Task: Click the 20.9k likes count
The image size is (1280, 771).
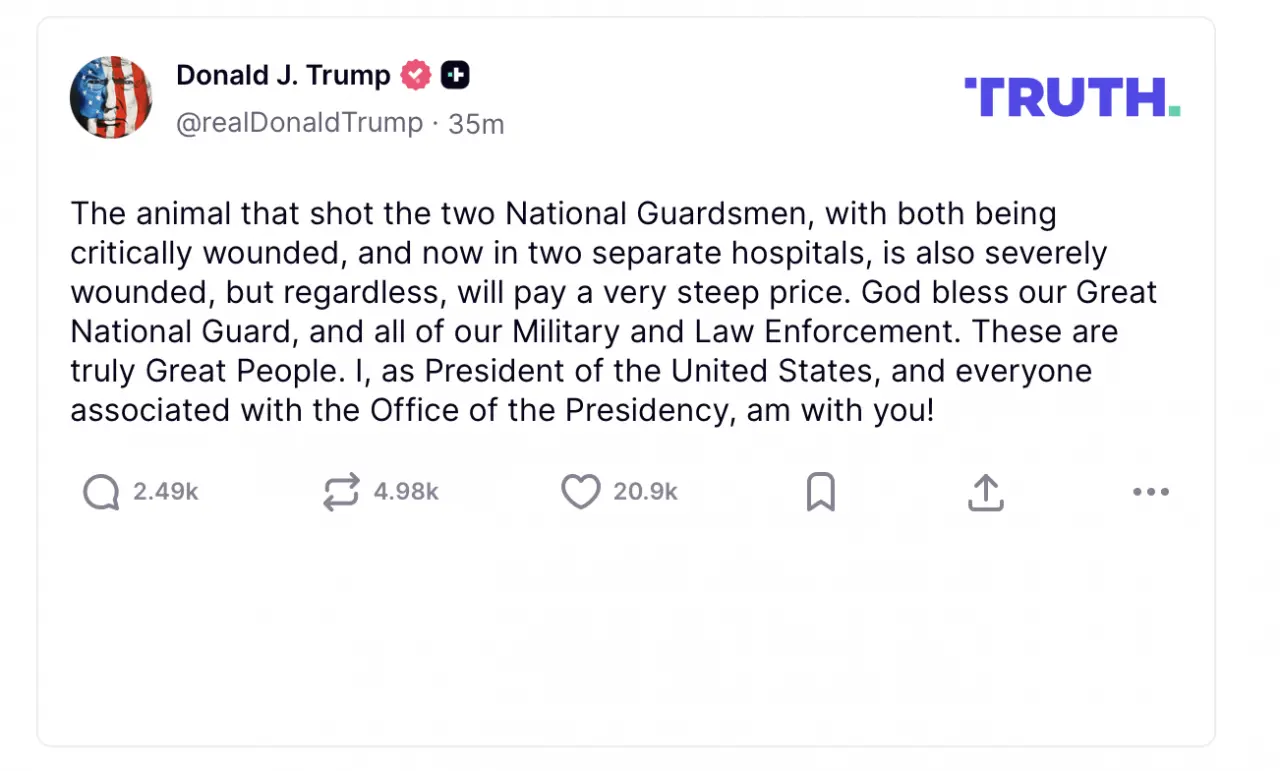Action: click(646, 492)
